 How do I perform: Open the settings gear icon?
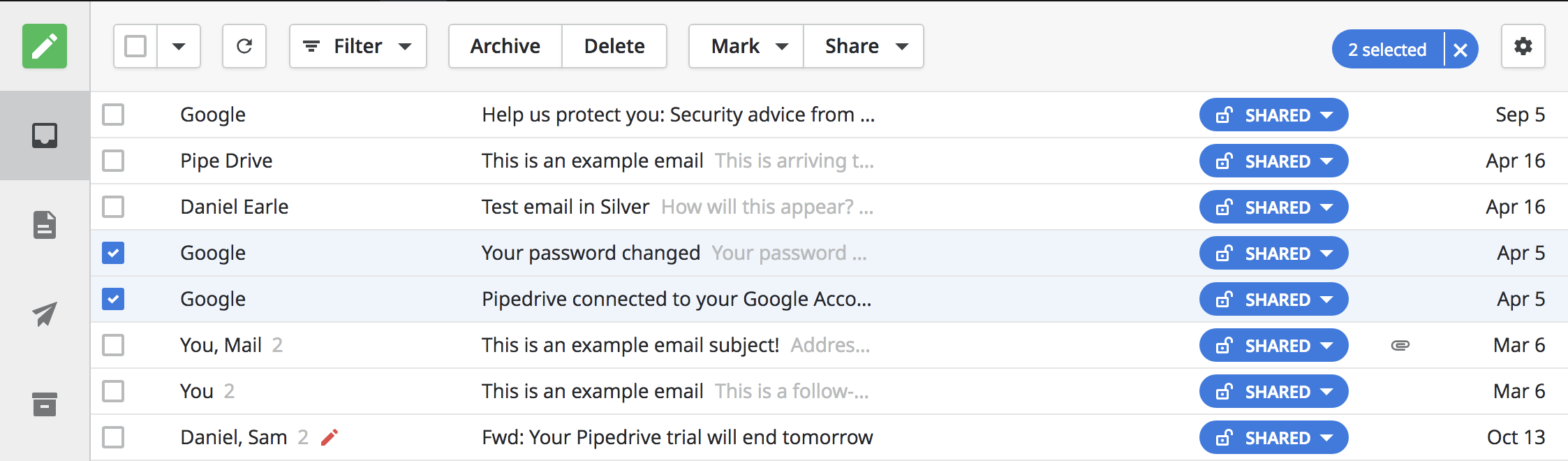point(1523,46)
